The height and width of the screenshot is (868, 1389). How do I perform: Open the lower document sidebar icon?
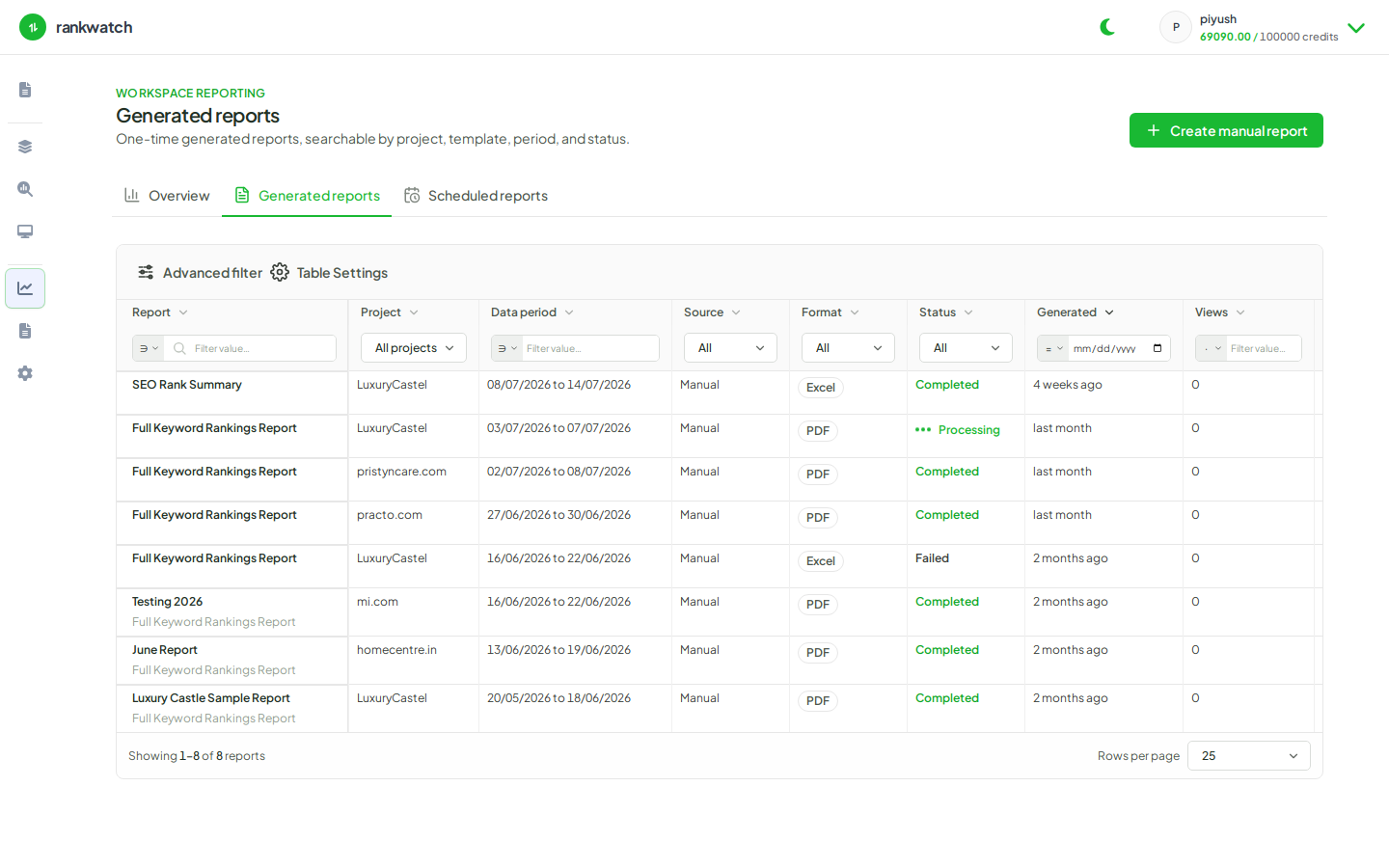point(25,331)
